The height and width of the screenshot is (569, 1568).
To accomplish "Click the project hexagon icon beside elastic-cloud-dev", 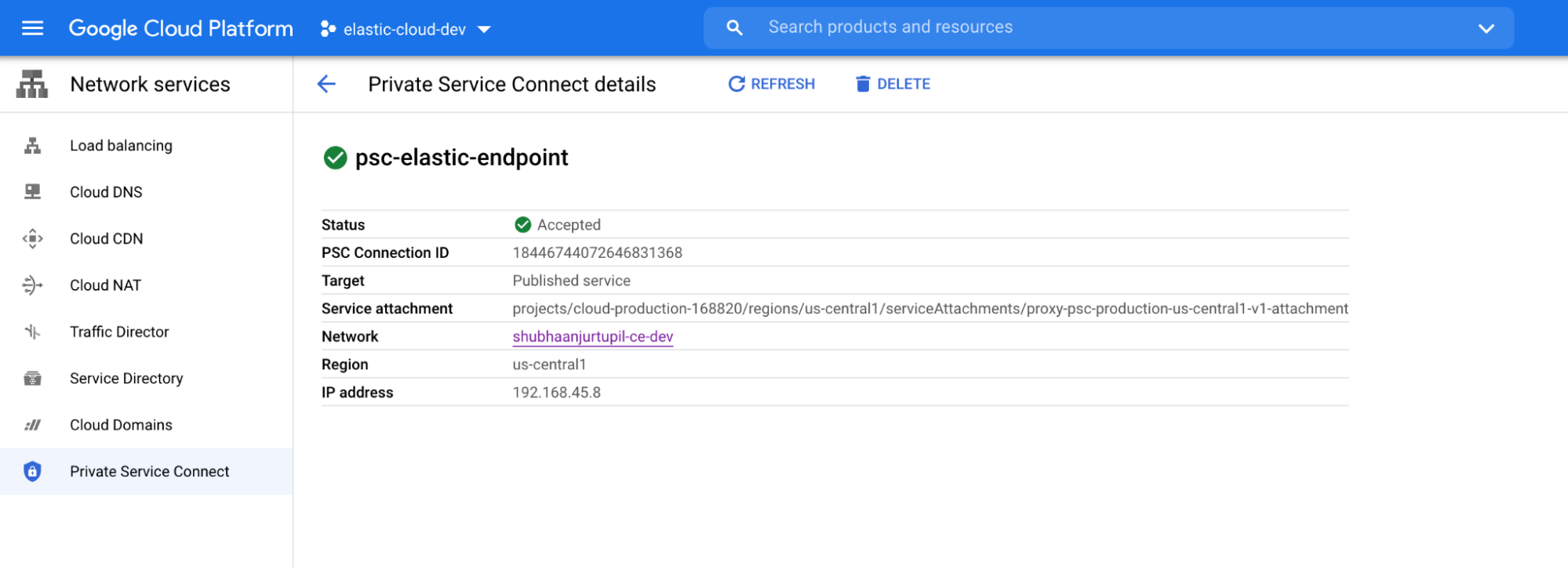I will point(328,29).
